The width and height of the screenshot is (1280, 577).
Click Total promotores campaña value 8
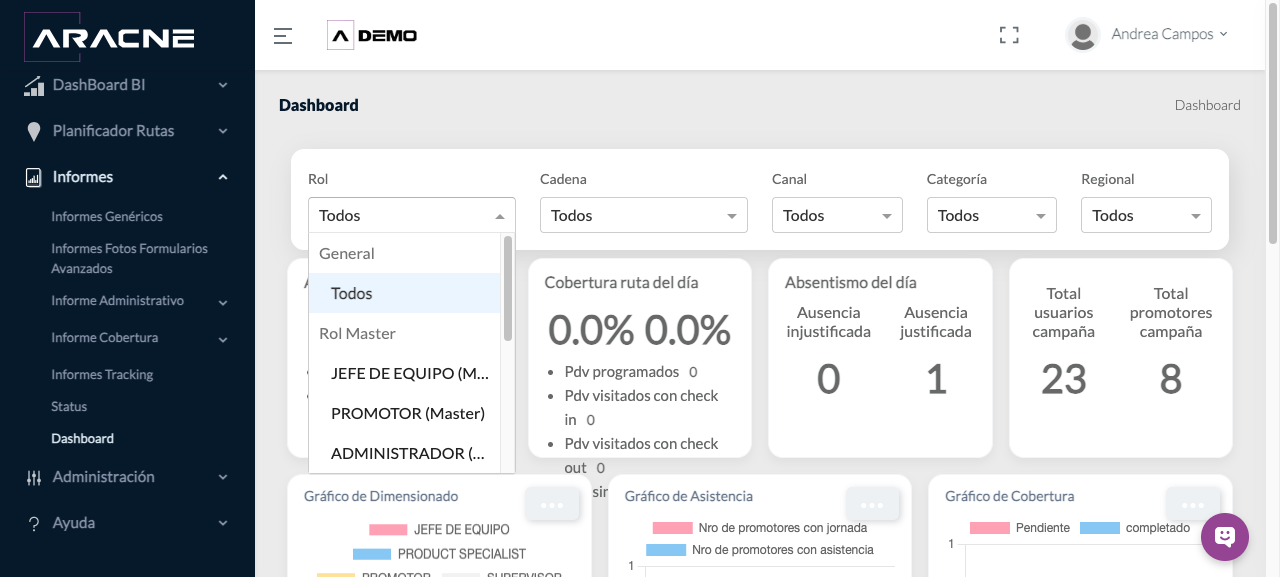point(1171,380)
